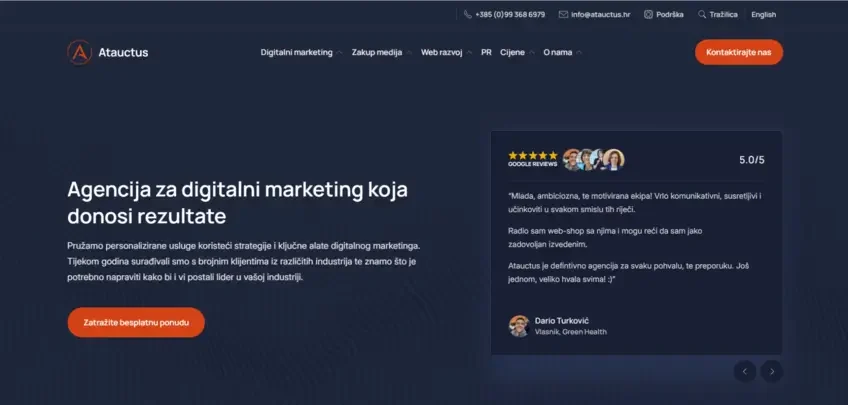
Task: Click the five gold stars rating
Action: coord(533,155)
